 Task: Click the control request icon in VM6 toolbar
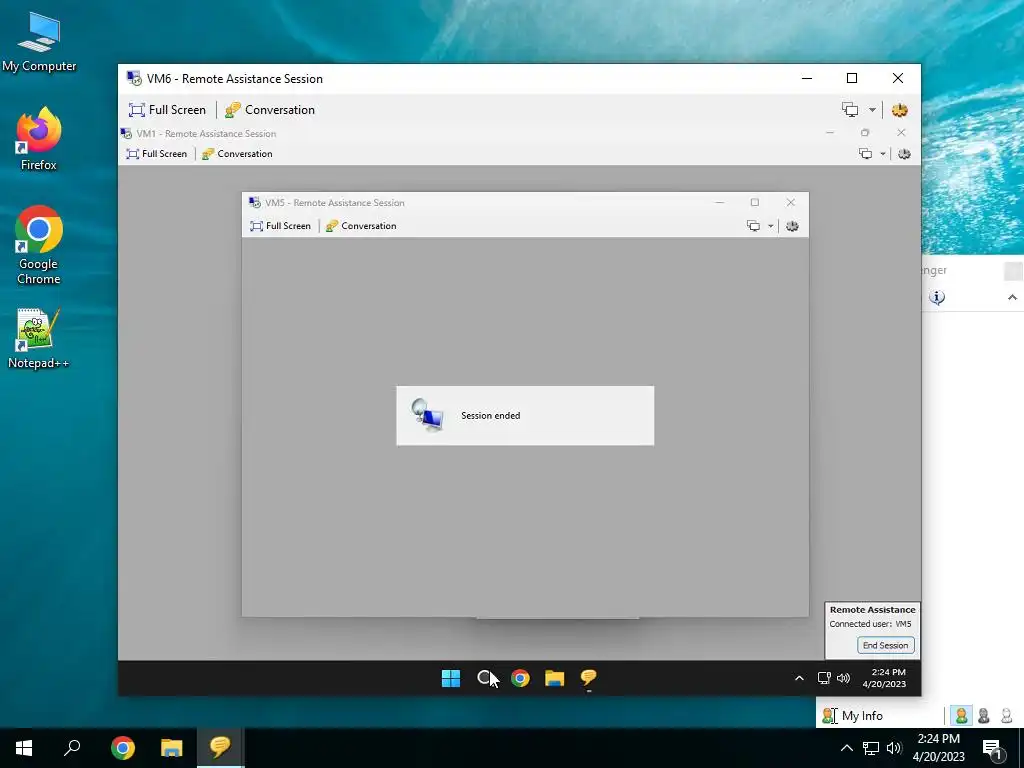pos(900,110)
